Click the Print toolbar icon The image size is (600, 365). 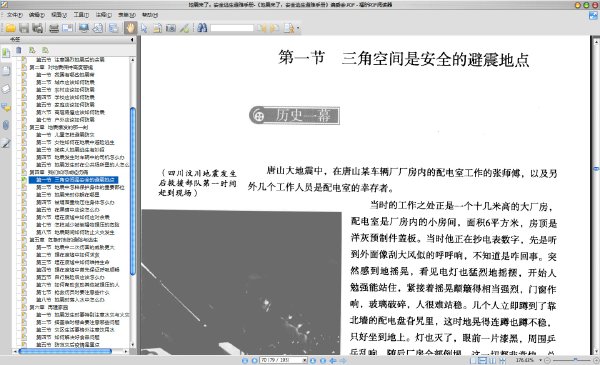(x=54, y=28)
